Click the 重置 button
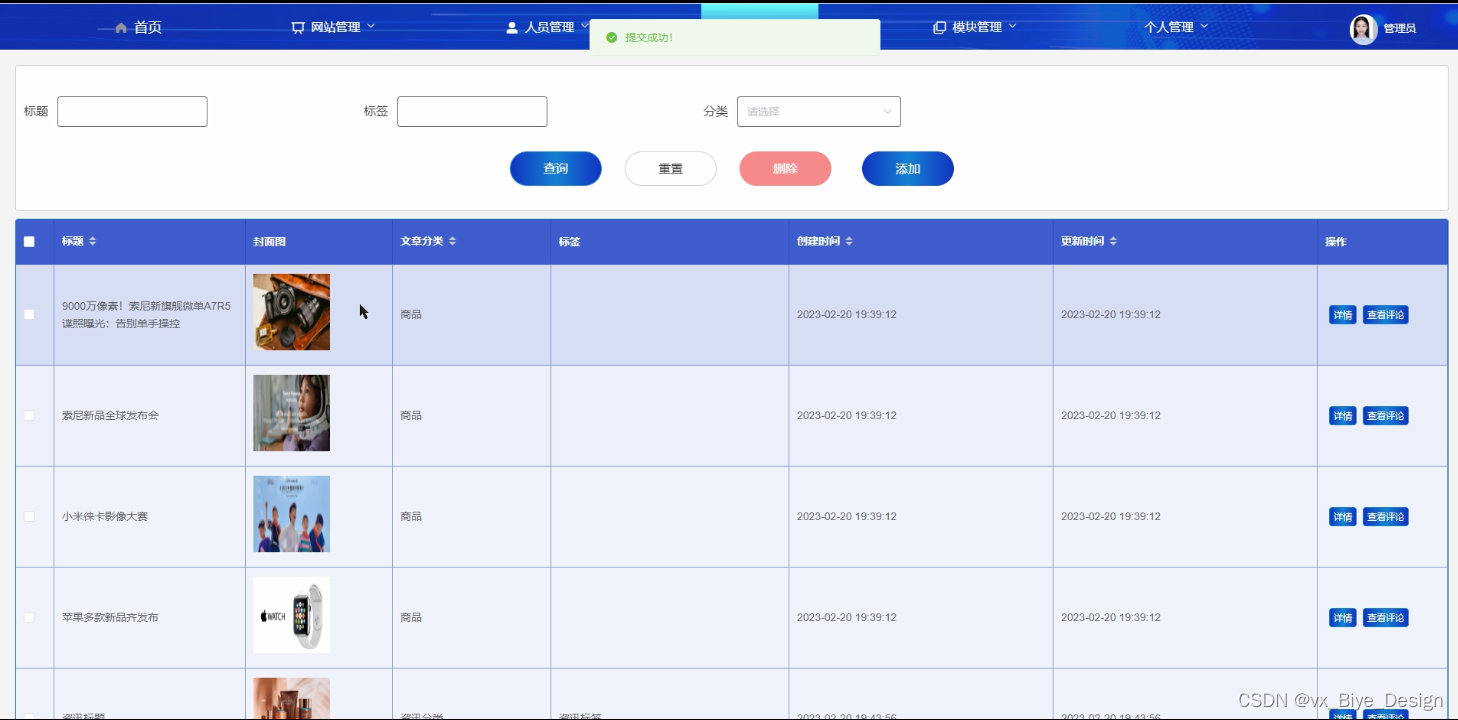This screenshot has height=720, width=1458. (671, 169)
